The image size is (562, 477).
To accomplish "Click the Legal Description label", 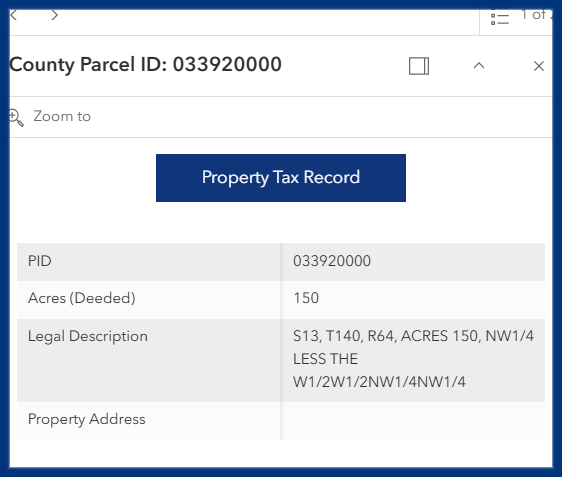I will click(88, 337).
